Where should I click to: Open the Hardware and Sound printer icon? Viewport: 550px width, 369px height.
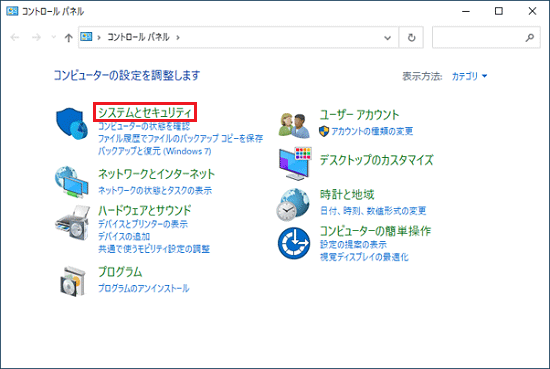click(x=73, y=223)
